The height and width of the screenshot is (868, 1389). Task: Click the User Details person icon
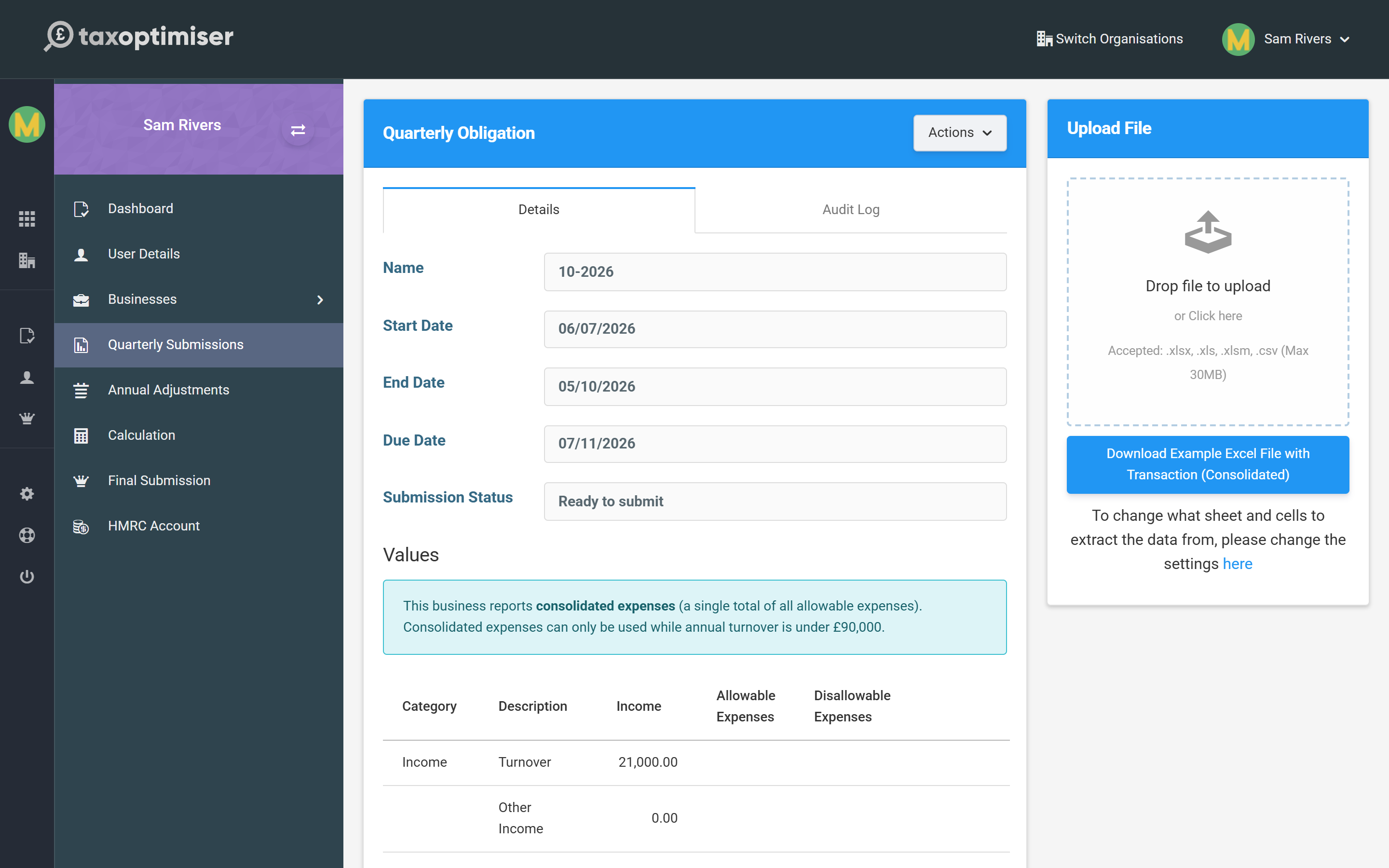[81, 254]
